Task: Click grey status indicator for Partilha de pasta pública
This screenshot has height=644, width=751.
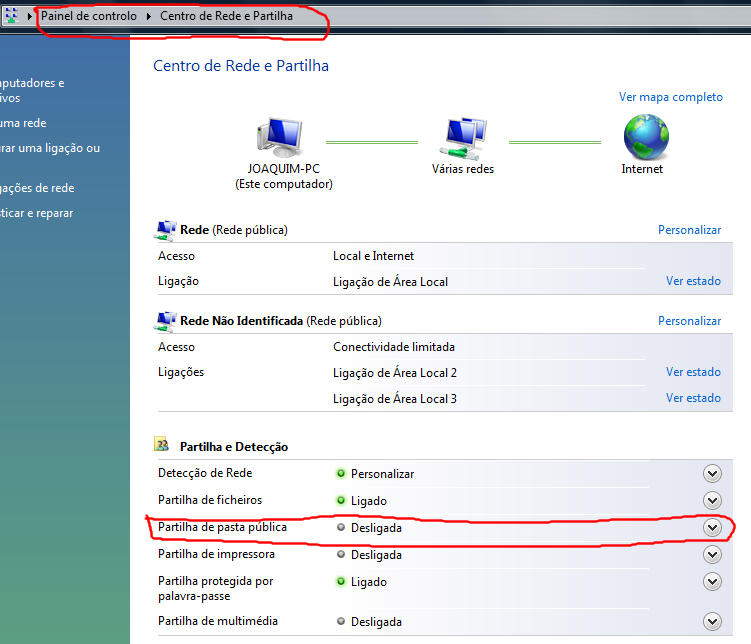Action: (341, 527)
